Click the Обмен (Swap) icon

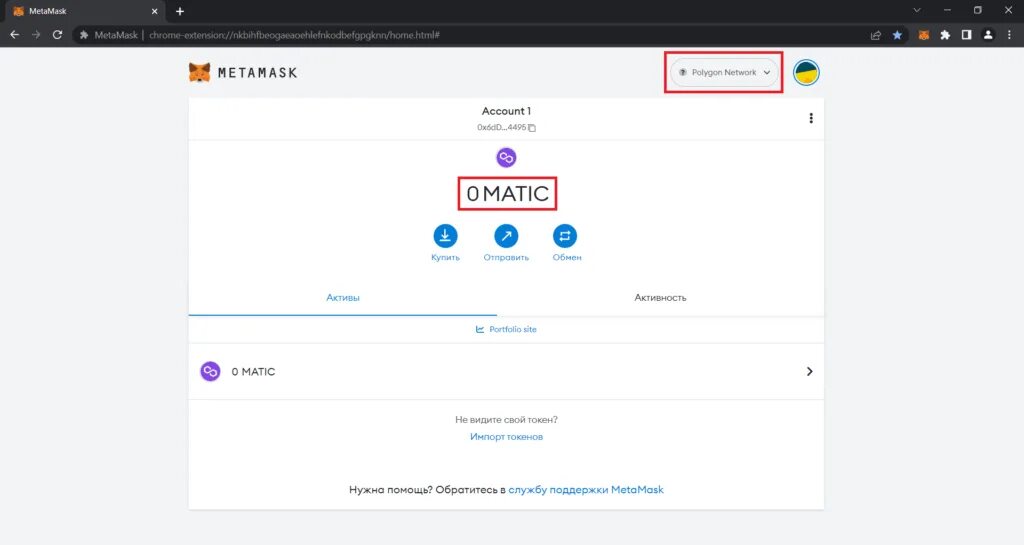pyautogui.click(x=565, y=236)
